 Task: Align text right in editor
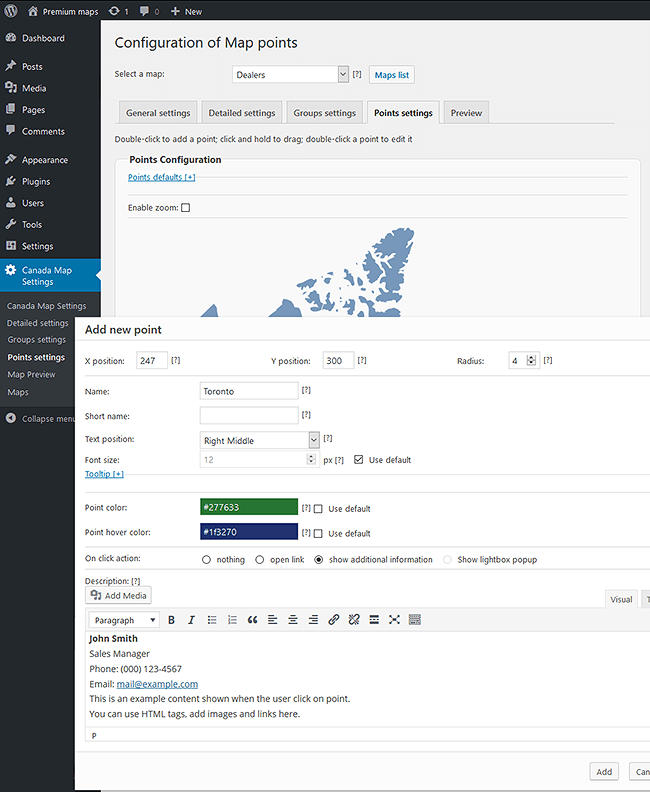click(x=313, y=620)
